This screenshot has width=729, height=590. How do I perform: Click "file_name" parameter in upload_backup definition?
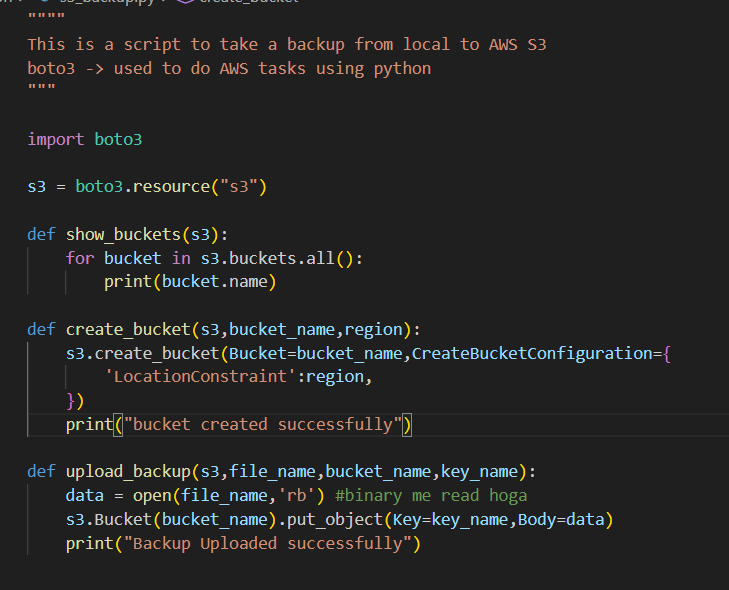(272, 471)
